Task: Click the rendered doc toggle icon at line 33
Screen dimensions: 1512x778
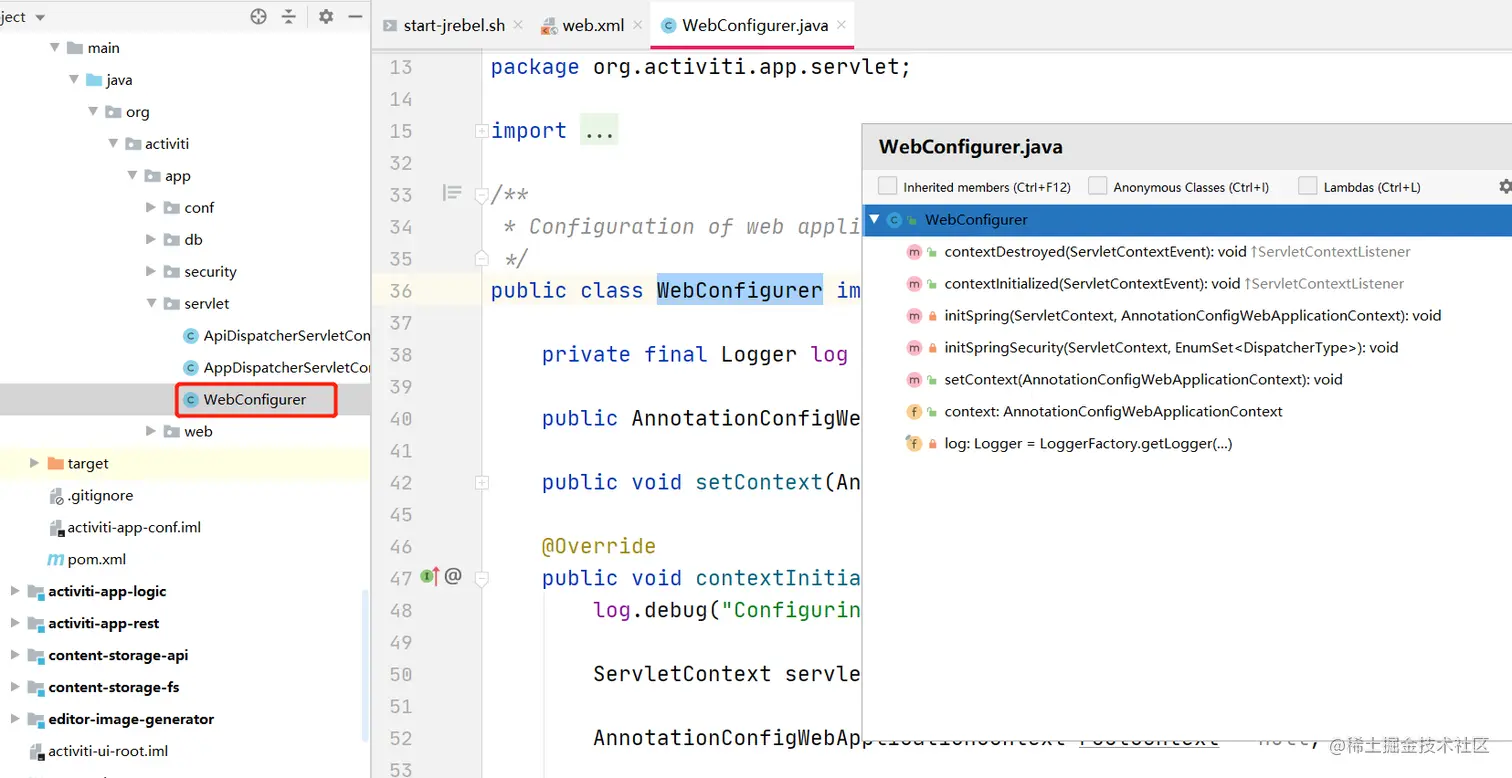Action: coord(452,194)
